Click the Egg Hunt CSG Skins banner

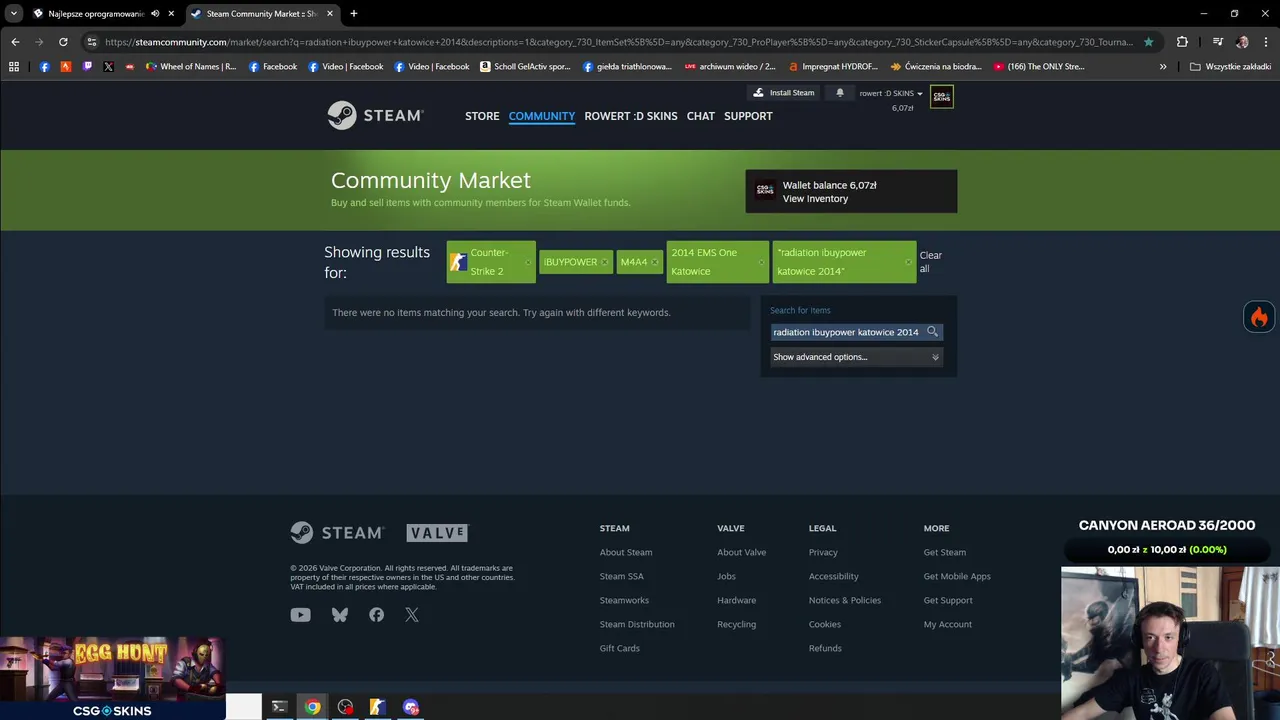[x=112, y=678]
